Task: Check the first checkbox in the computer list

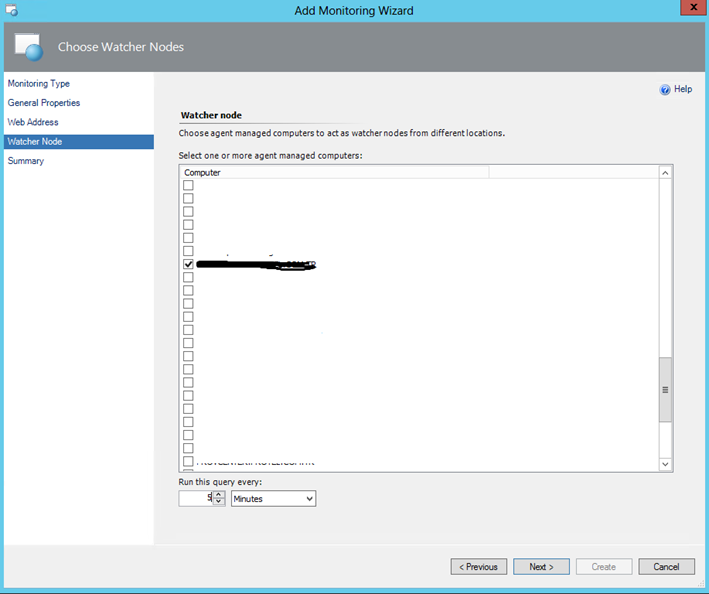Action: pos(188,186)
